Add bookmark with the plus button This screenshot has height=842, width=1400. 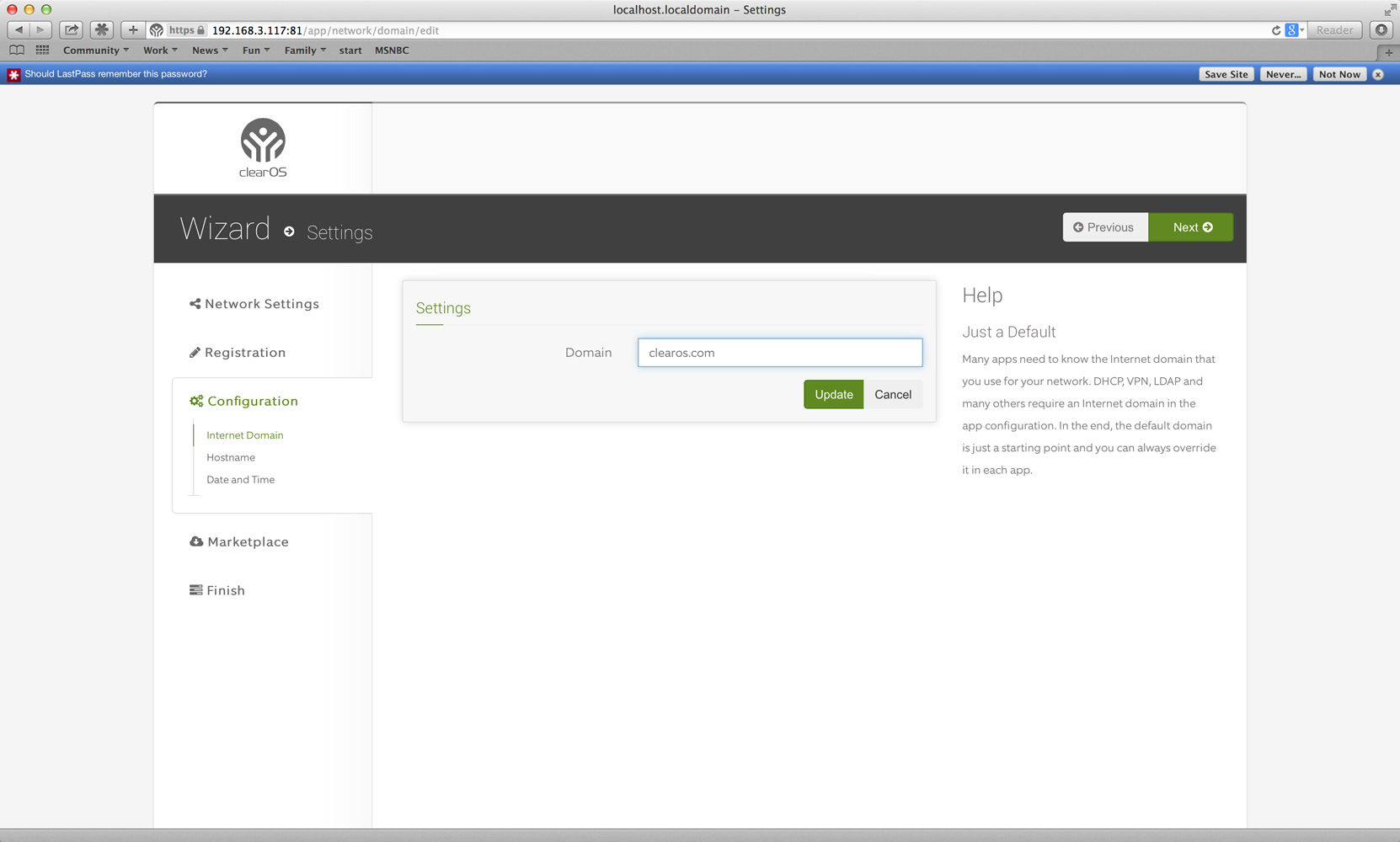click(133, 29)
